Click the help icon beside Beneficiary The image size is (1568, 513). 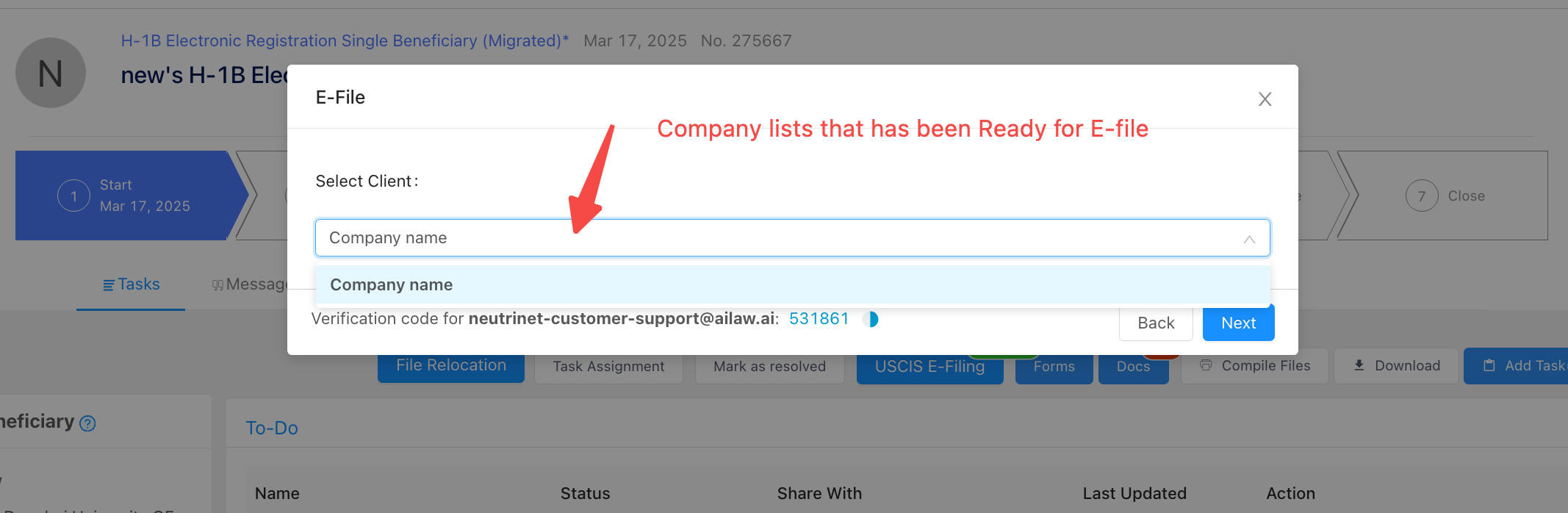coord(87,423)
